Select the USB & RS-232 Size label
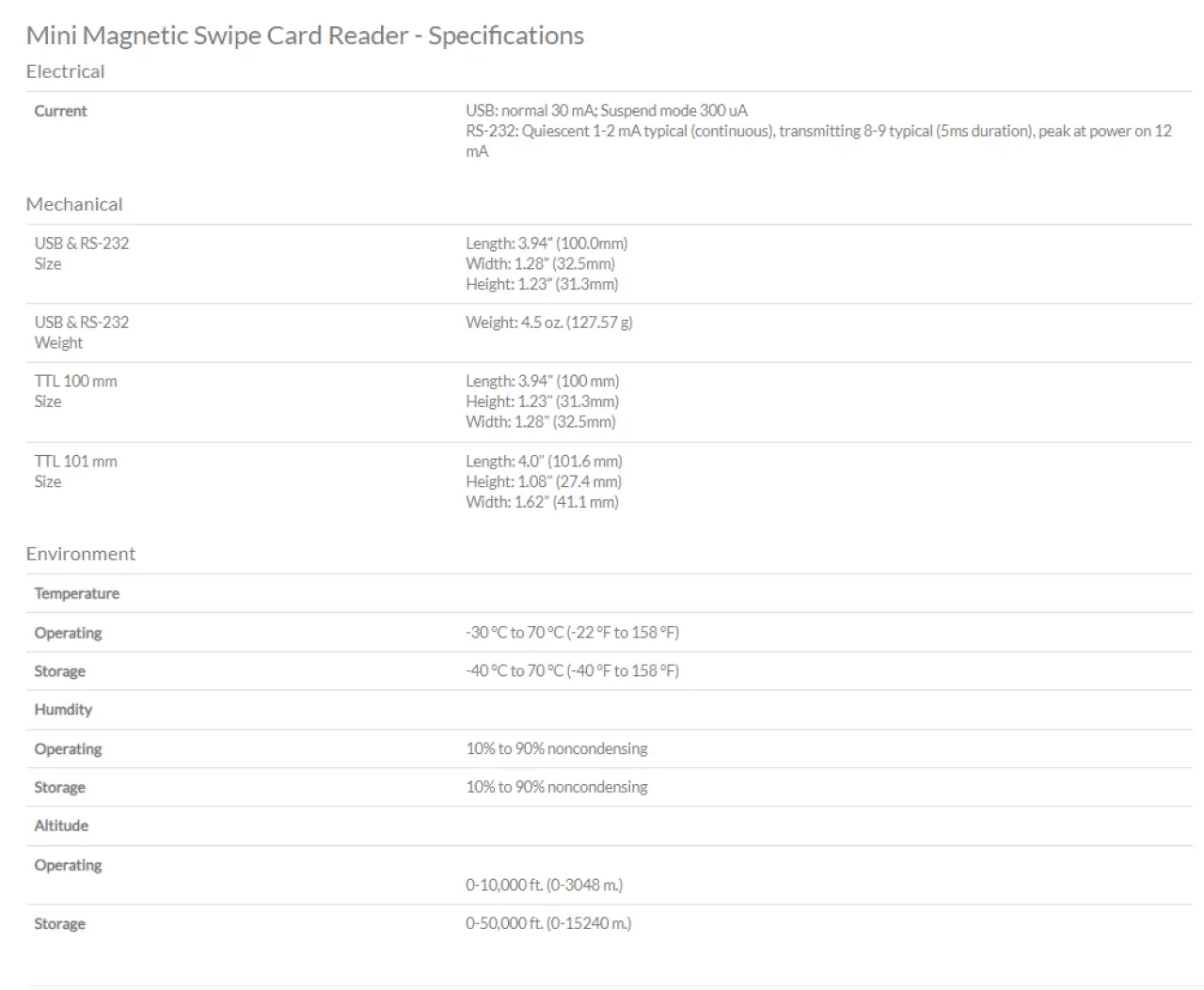This screenshot has height=990, width=1204. [82, 254]
